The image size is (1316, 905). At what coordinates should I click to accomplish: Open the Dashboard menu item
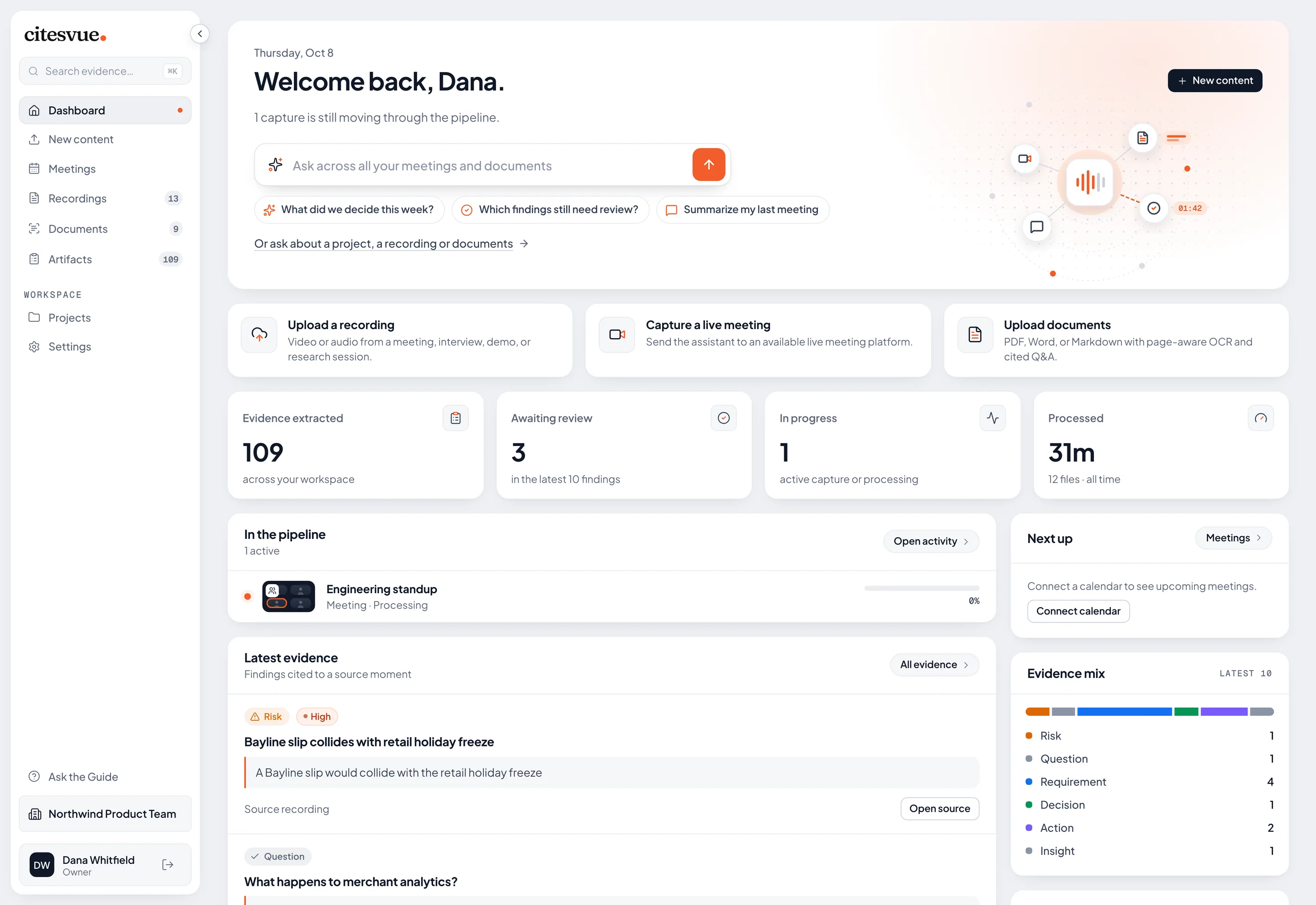point(105,110)
